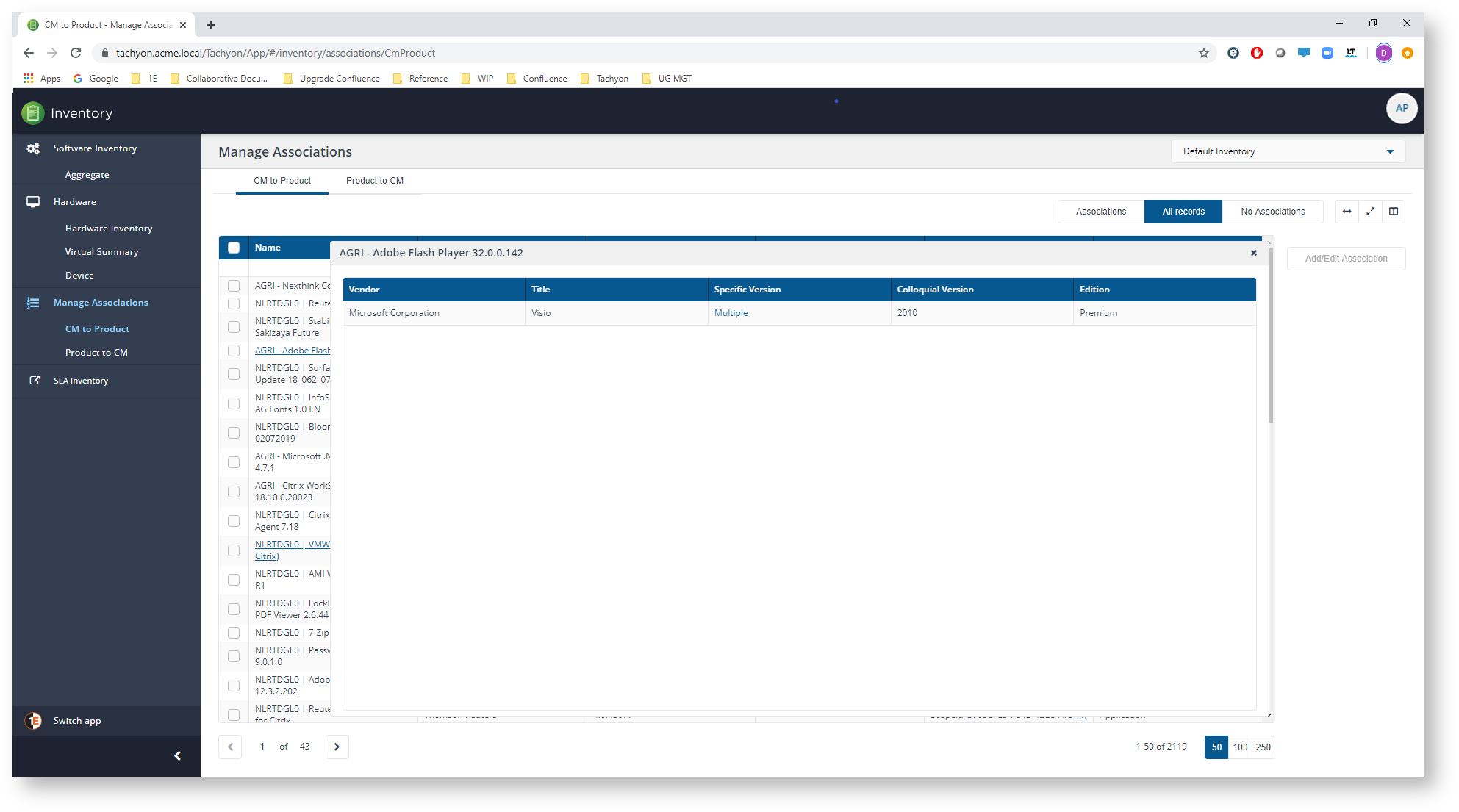Switch to the CM to Product tab
The image size is (1459, 812).
tap(282, 180)
